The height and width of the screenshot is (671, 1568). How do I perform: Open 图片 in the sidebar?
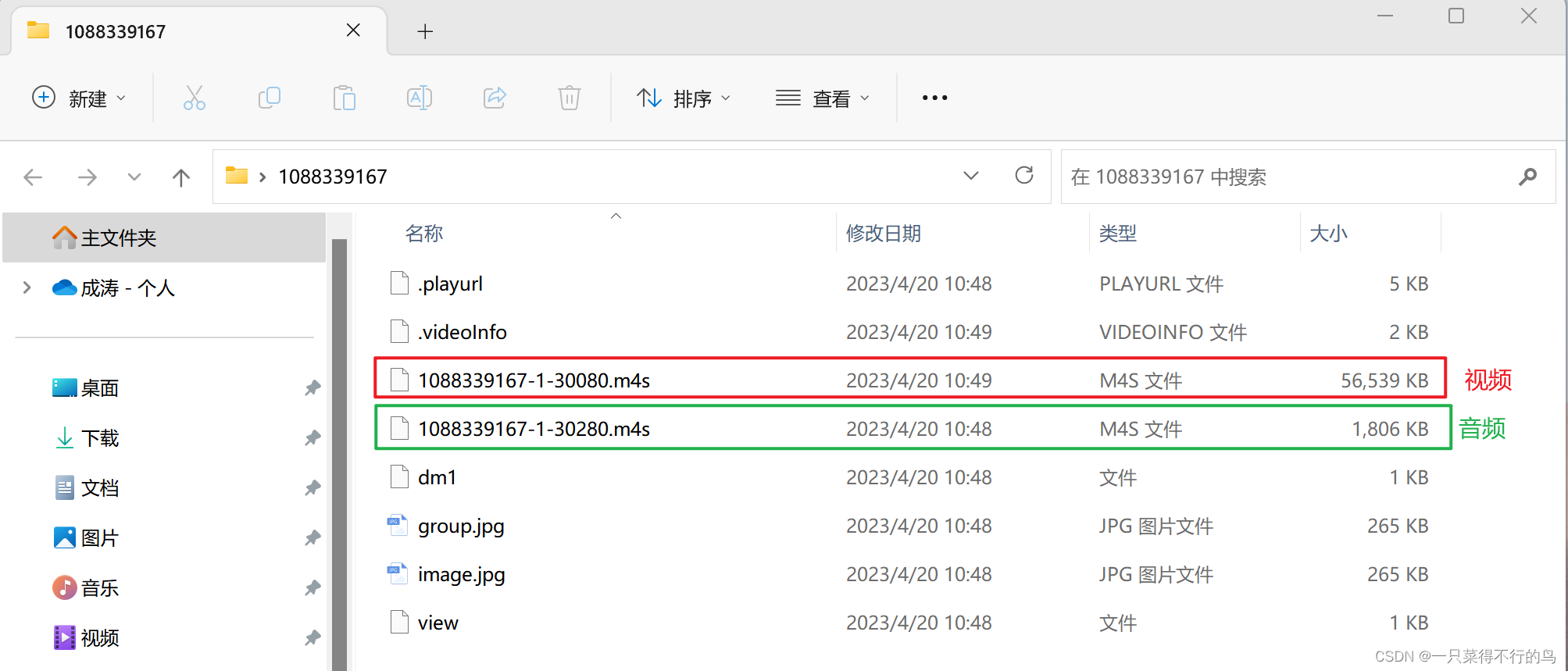point(100,538)
